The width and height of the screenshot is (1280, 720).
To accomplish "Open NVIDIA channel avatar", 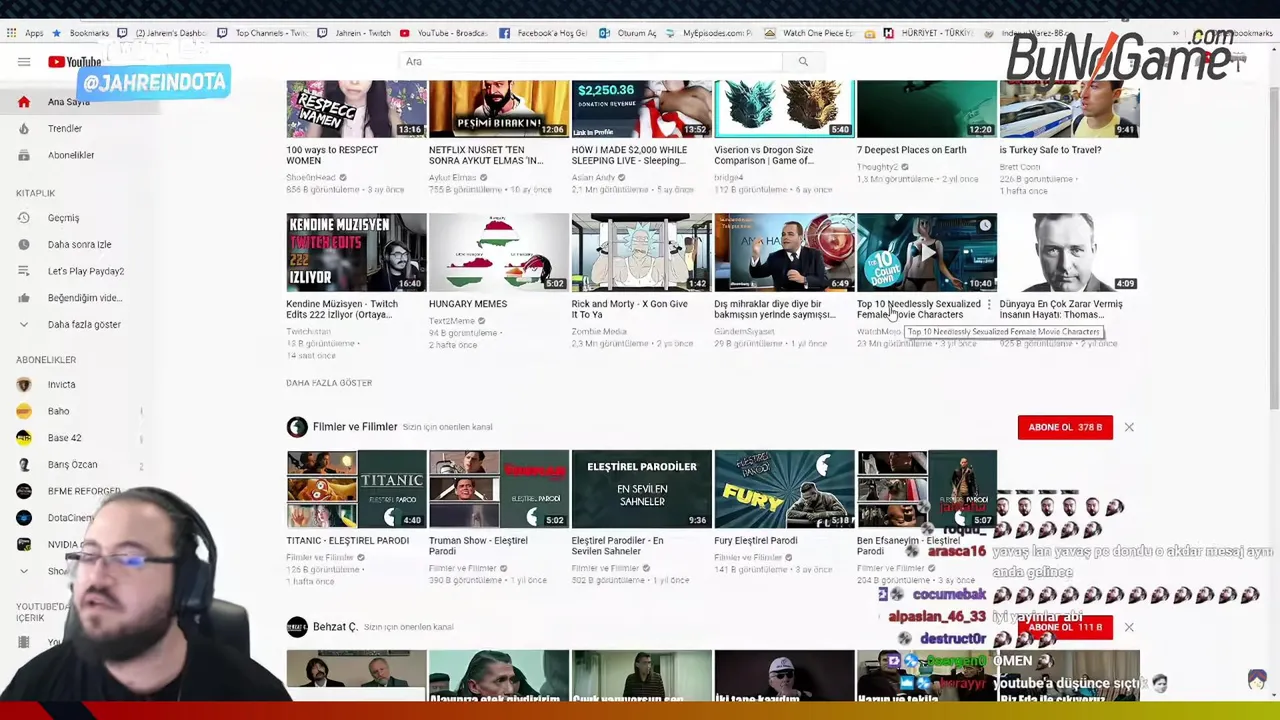I will [24, 545].
